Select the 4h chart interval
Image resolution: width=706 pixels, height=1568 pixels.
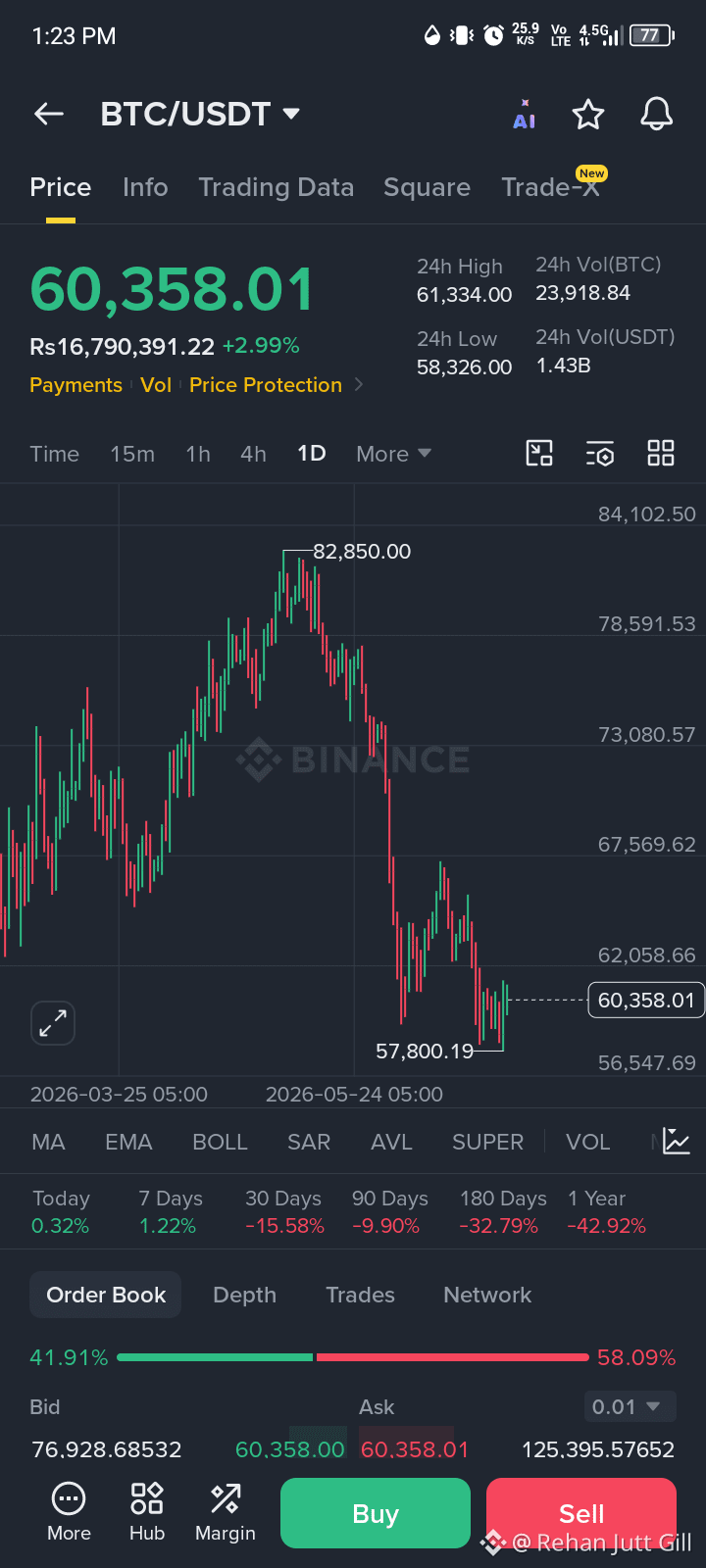[253, 454]
